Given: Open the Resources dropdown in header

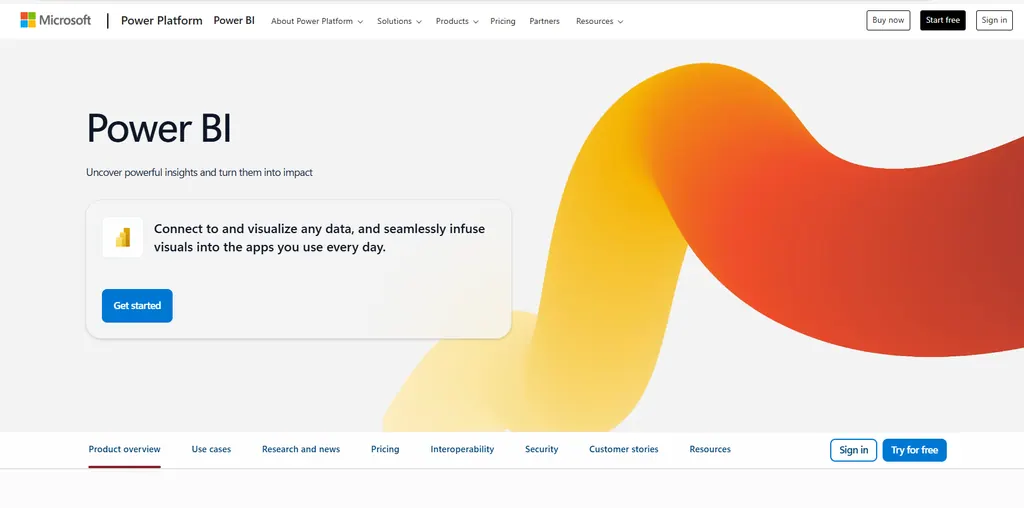Looking at the screenshot, I should (x=599, y=21).
